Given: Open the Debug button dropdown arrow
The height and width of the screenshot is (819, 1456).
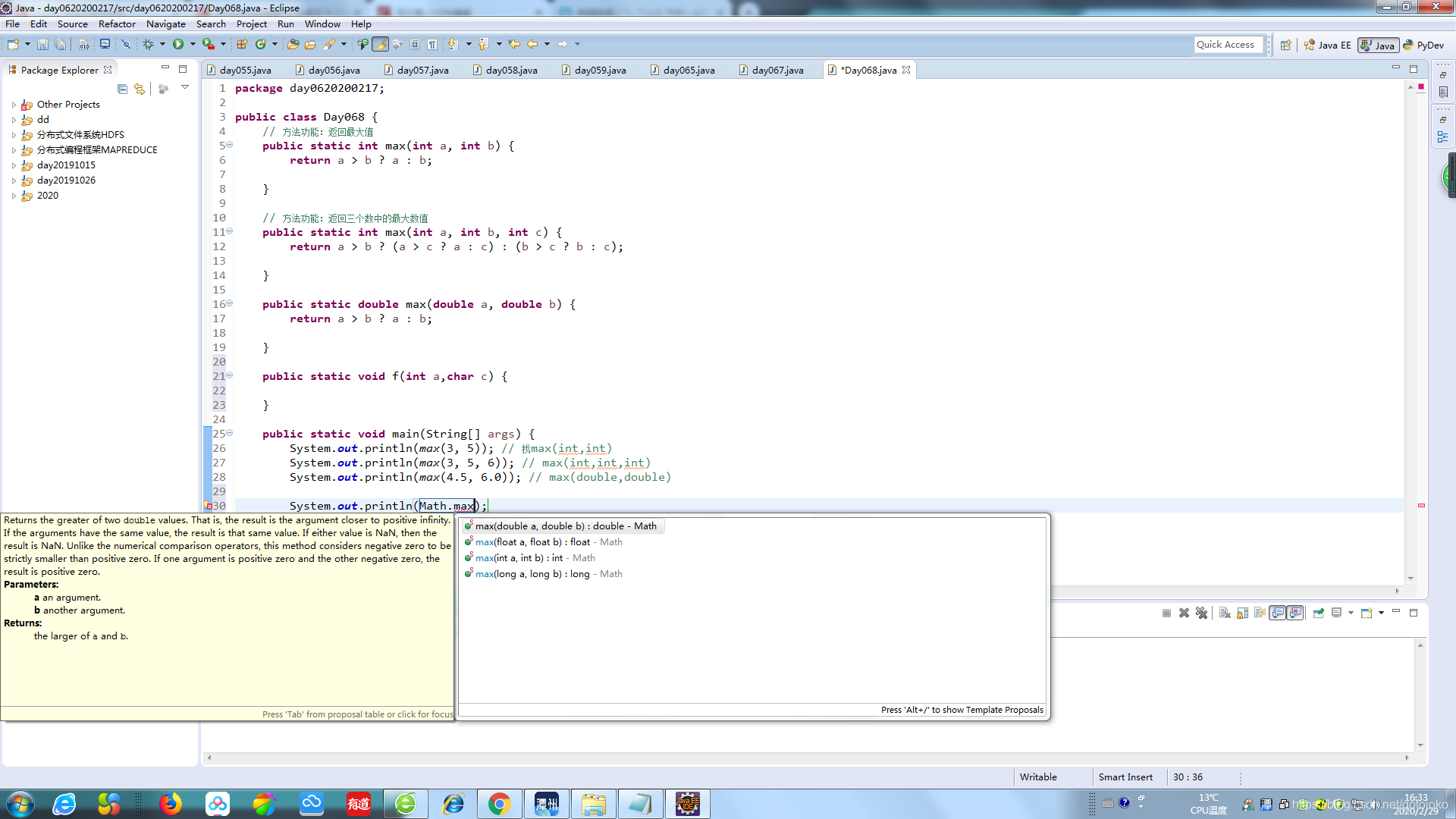Looking at the screenshot, I should coord(162,45).
